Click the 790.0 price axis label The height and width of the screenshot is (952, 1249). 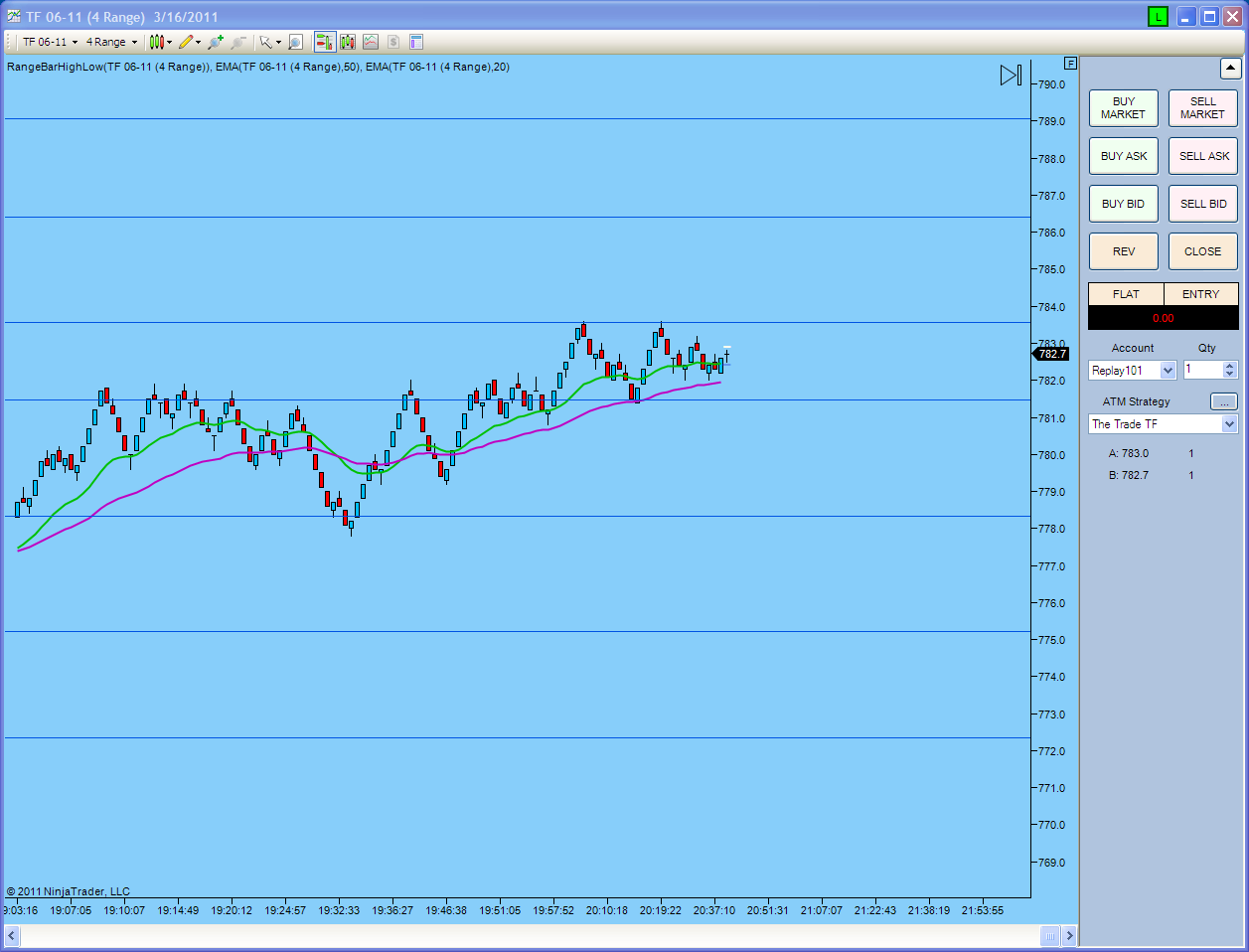tap(1052, 84)
